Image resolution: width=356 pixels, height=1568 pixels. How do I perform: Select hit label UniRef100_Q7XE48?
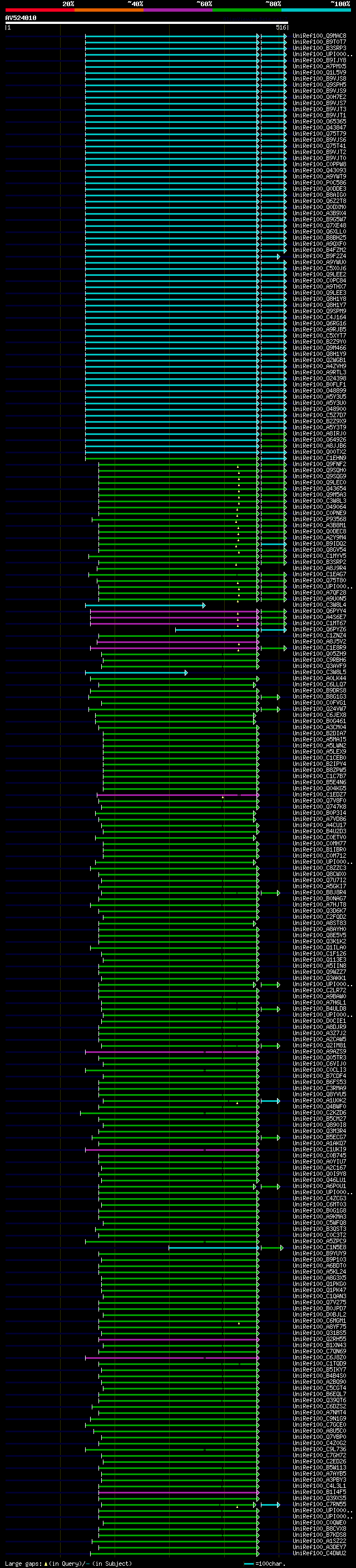click(x=319, y=226)
